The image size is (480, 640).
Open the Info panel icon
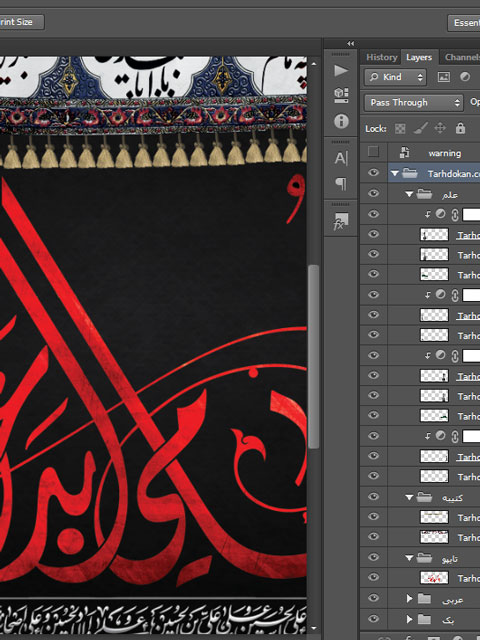point(341,121)
